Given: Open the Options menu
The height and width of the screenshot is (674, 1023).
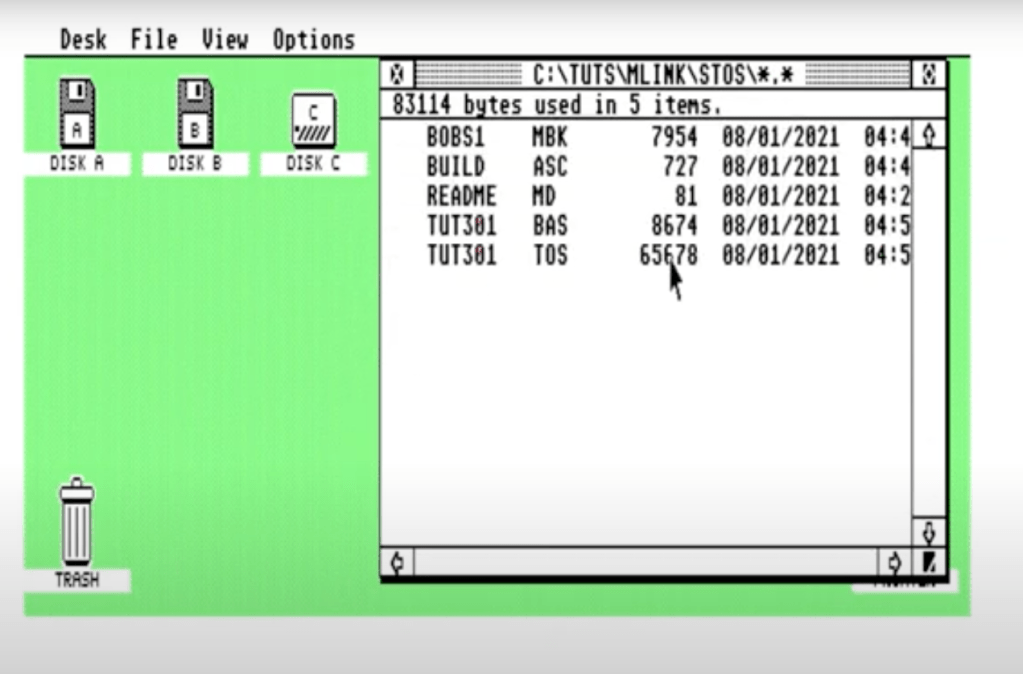Looking at the screenshot, I should pyautogui.click(x=314, y=40).
